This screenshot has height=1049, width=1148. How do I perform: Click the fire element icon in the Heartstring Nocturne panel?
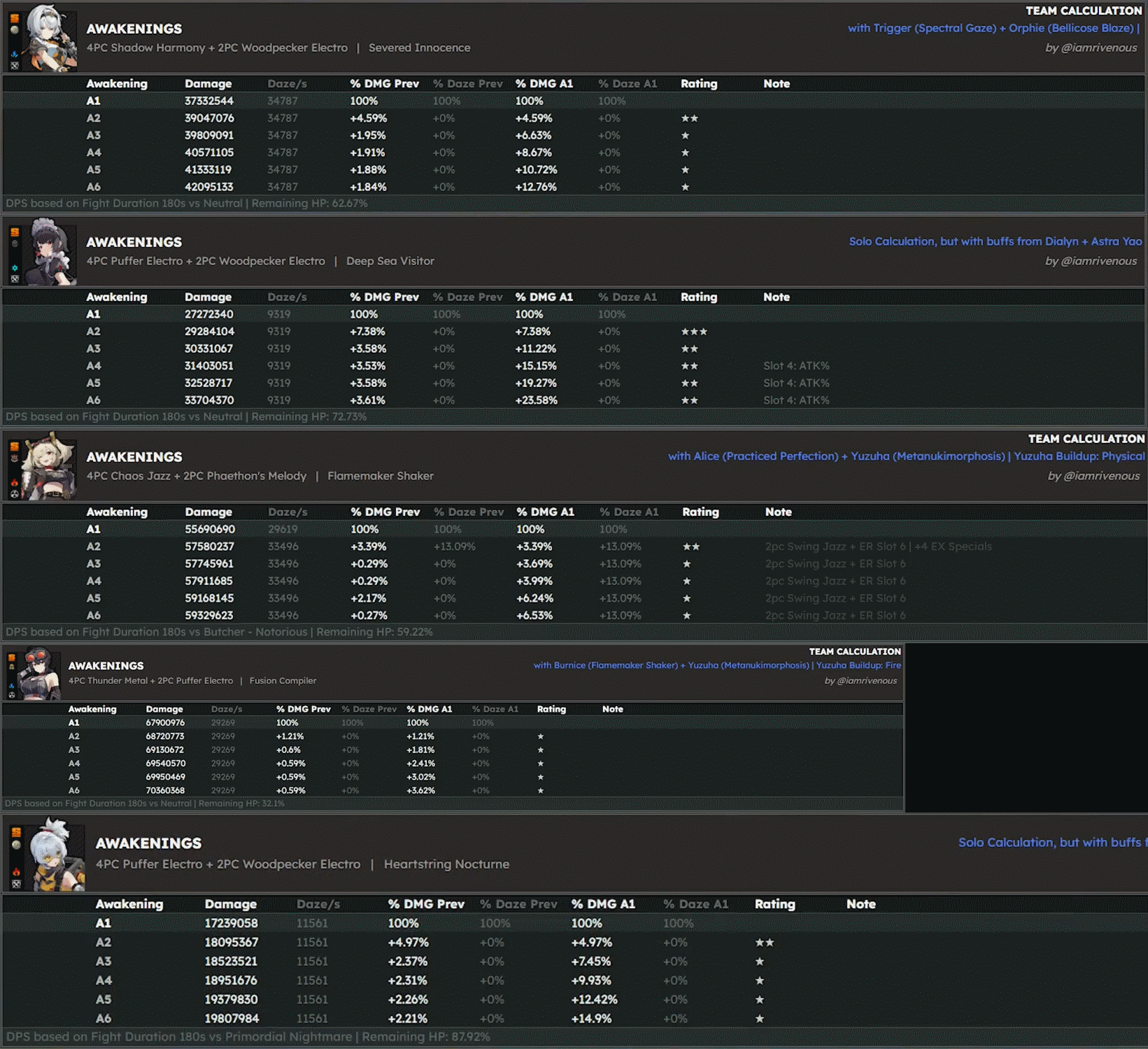point(16,872)
